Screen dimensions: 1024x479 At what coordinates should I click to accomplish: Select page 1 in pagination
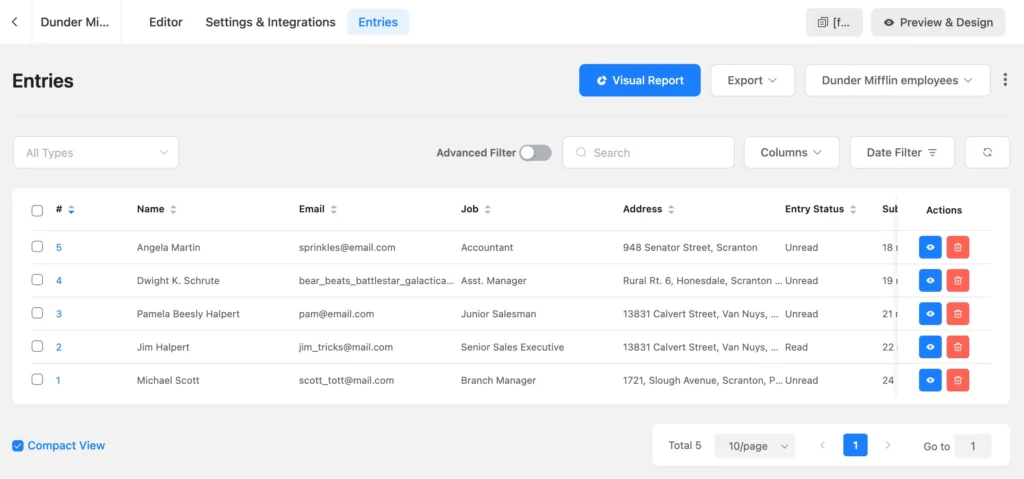[x=856, y=446]
